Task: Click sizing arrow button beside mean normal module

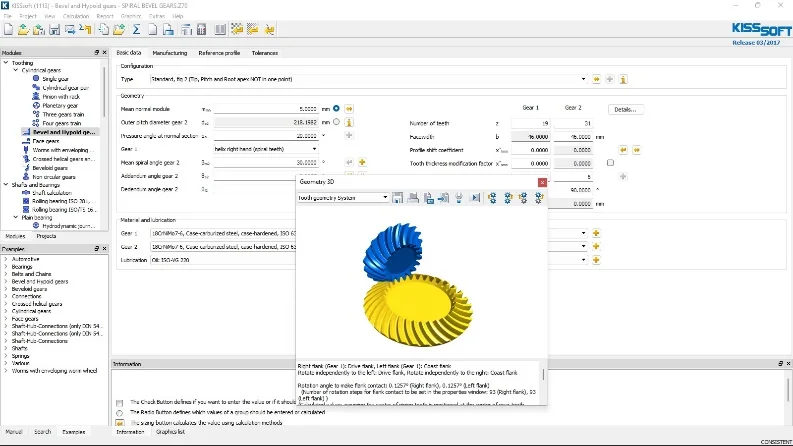Action: 350,108
